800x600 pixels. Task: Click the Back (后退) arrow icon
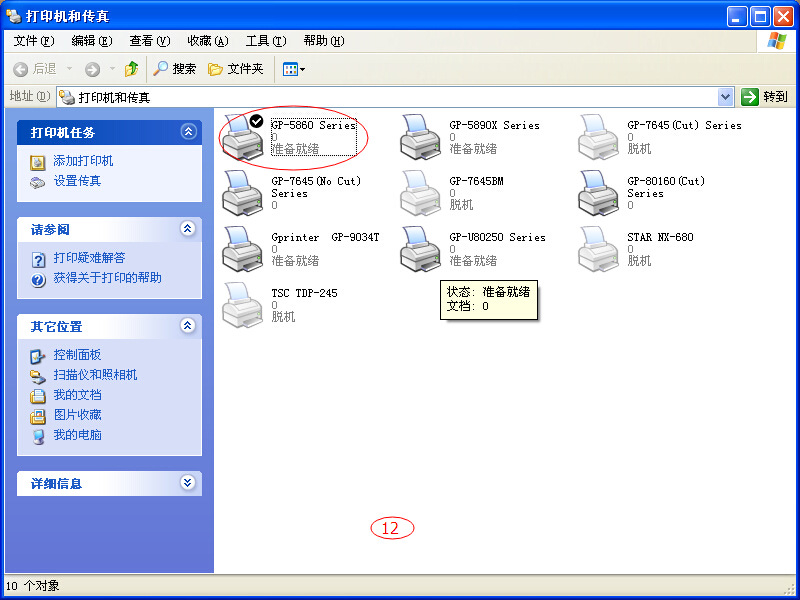(20, 69)
